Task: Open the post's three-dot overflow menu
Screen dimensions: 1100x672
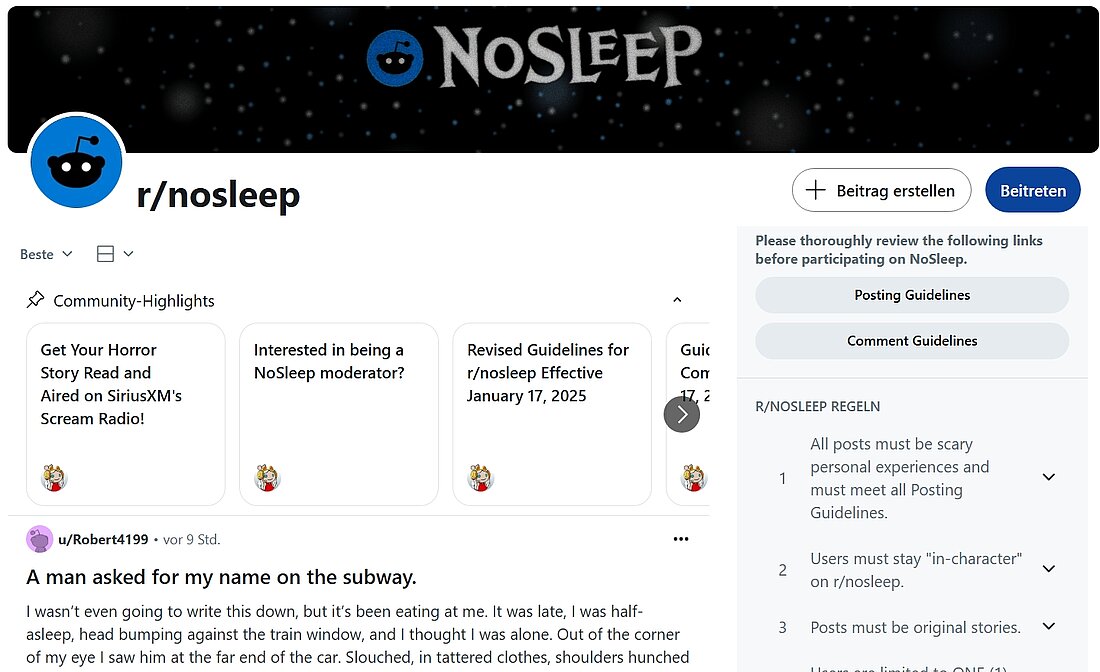Action: point(681,538)
